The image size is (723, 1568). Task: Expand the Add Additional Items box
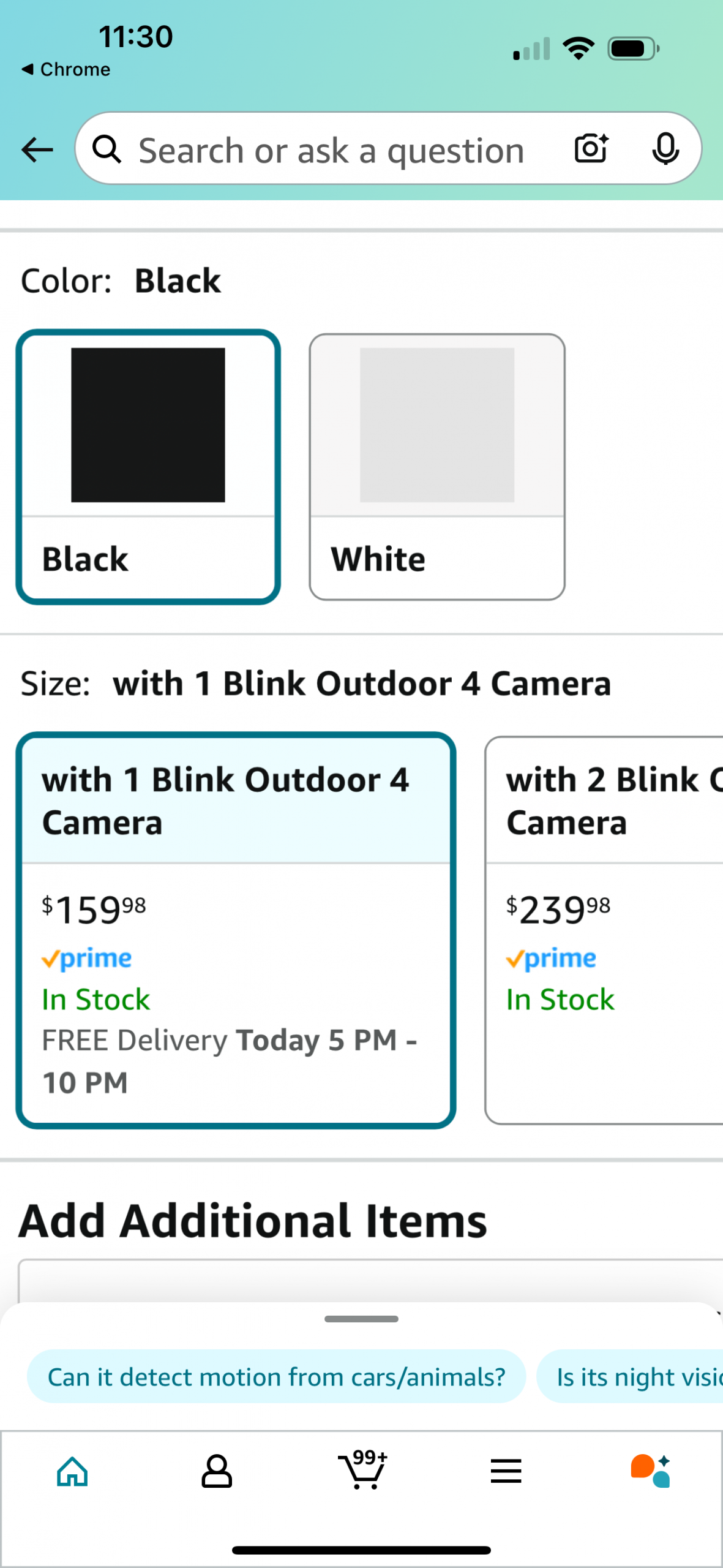point(370,1280)
